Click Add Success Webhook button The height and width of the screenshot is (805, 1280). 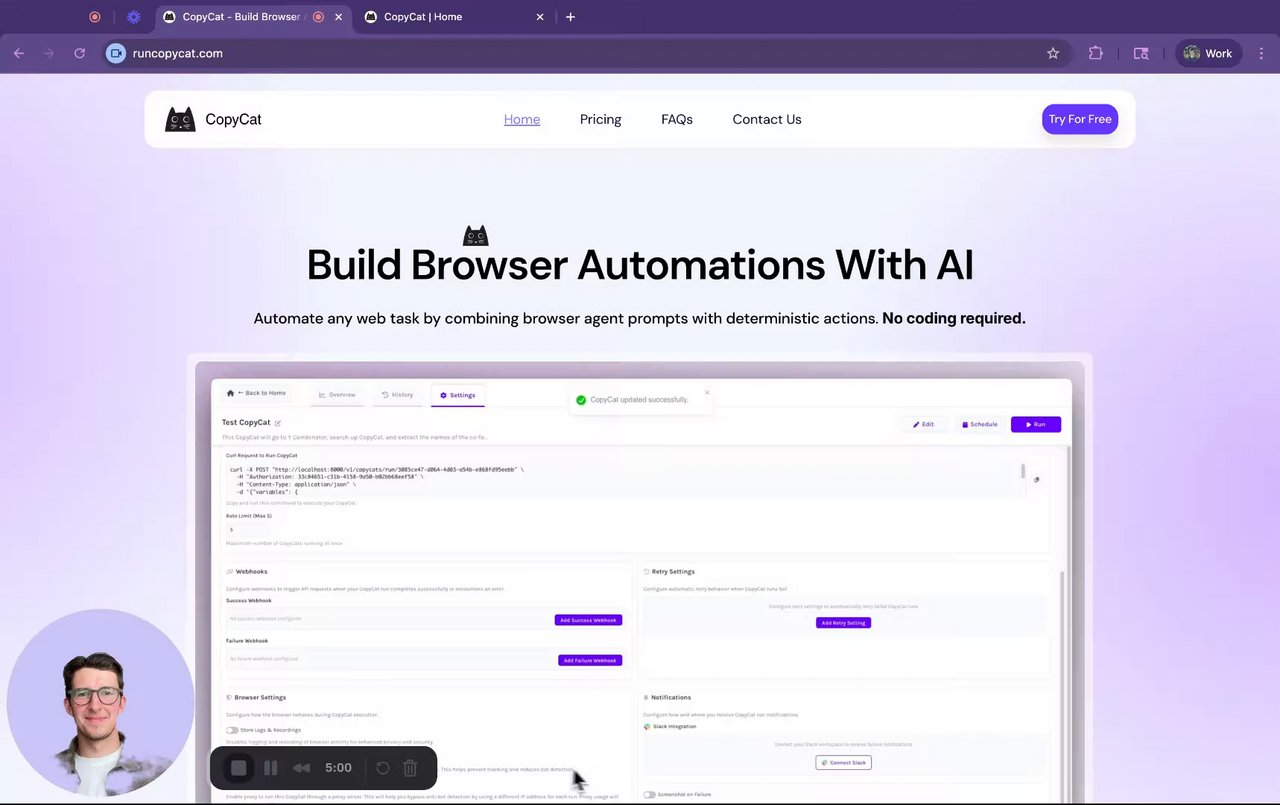click(x=588, y=620)
